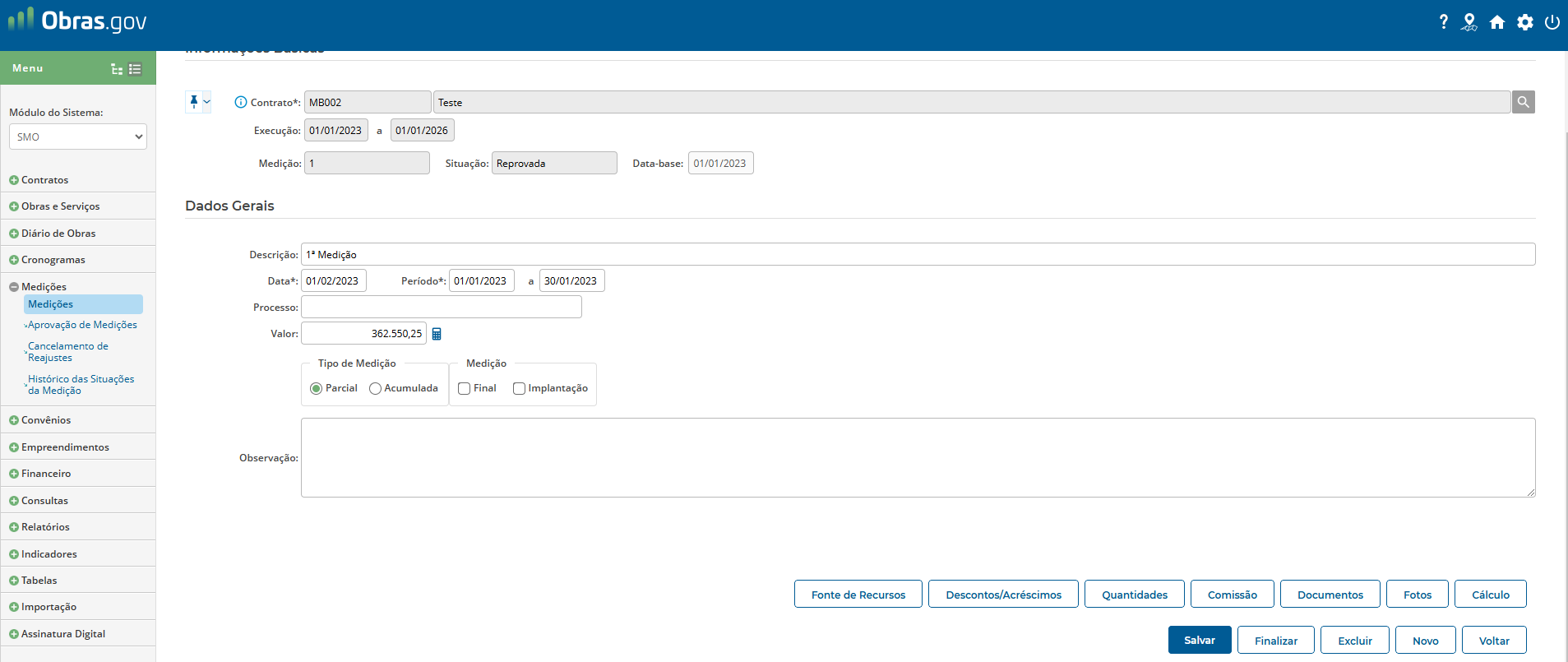This screenshot has height=662, width=1568.
Task: Open the Módulo do Sistema dropdown
Action: (78, 137)
